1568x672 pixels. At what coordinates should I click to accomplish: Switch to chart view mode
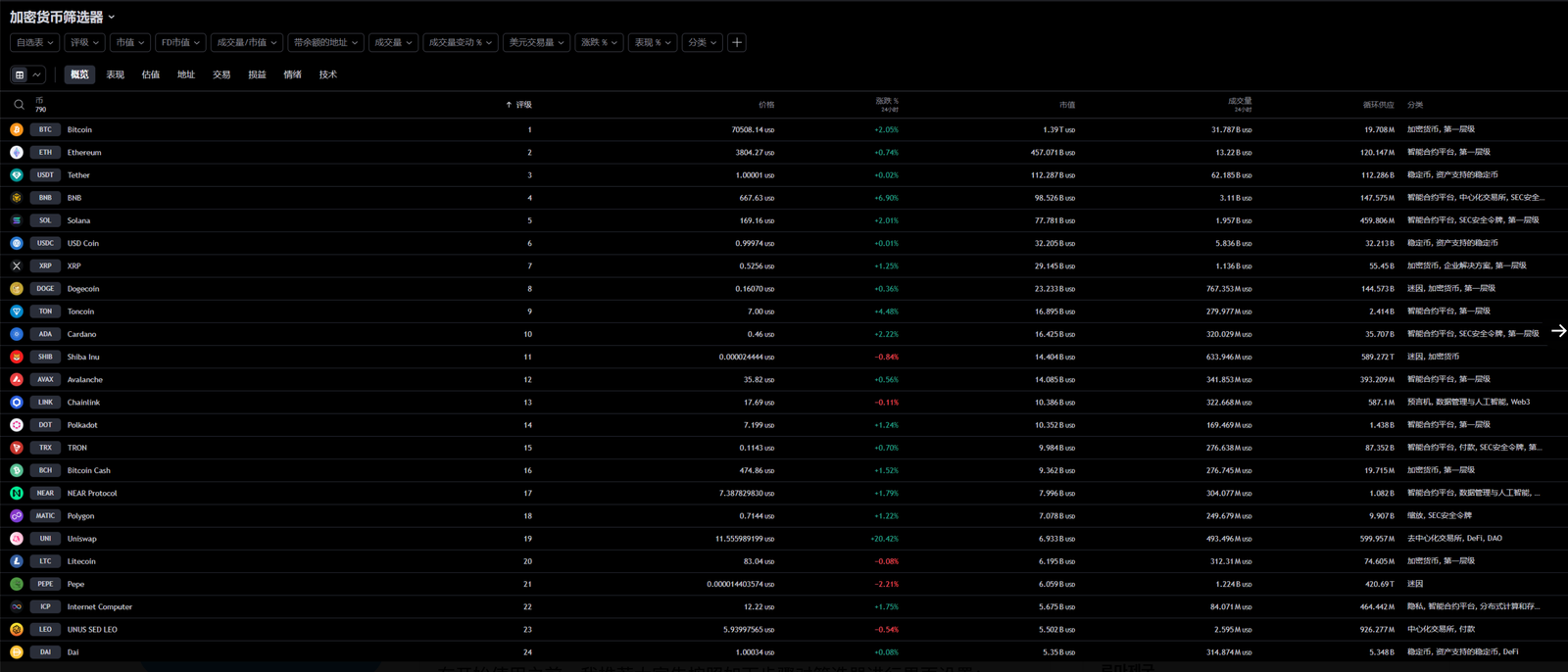(37, 74)
